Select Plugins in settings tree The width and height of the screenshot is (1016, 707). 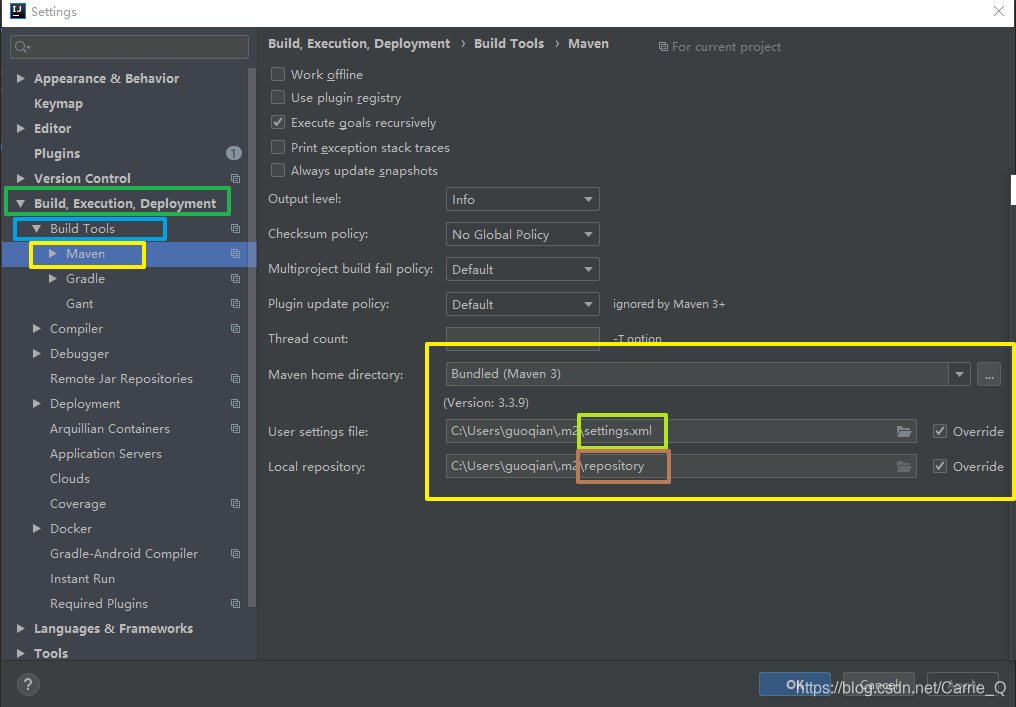57,154
